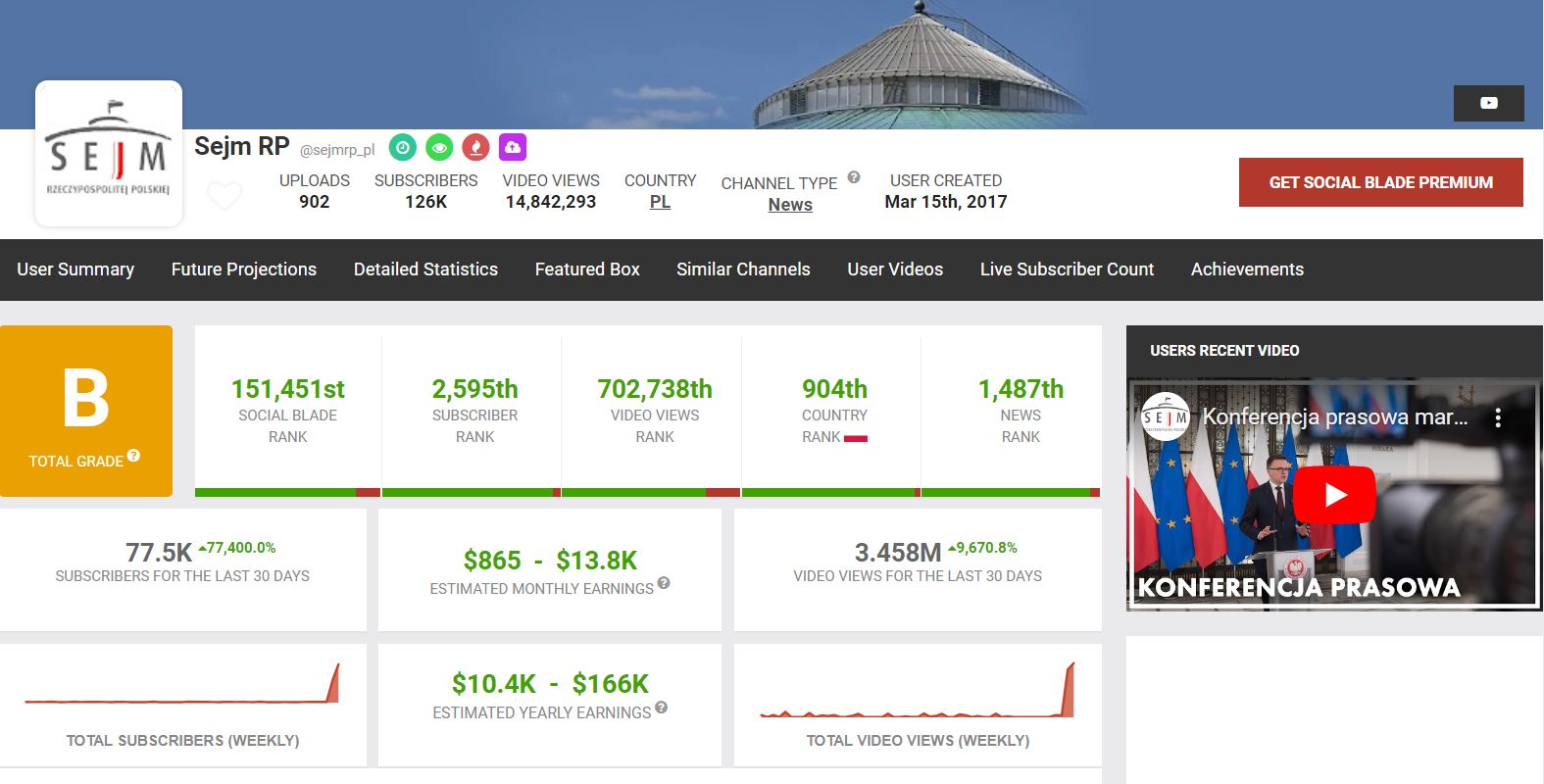The height and width of the screenshot is (784, 1544).
Task: Click the 904th country rank
Action: click(x=834, y=389)
